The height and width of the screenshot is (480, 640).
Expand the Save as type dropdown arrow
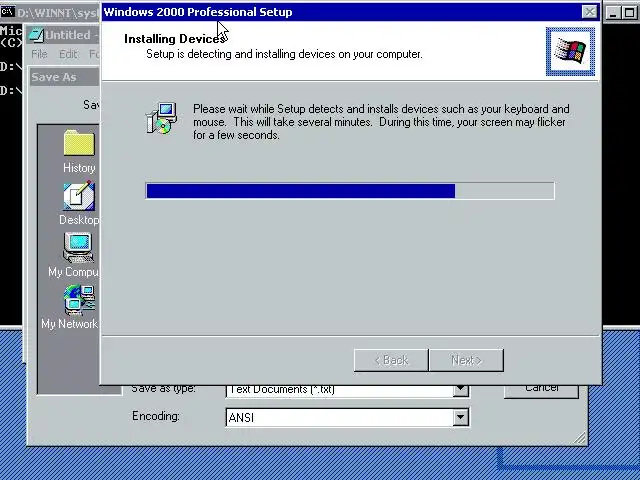click(x=460, y=390)
